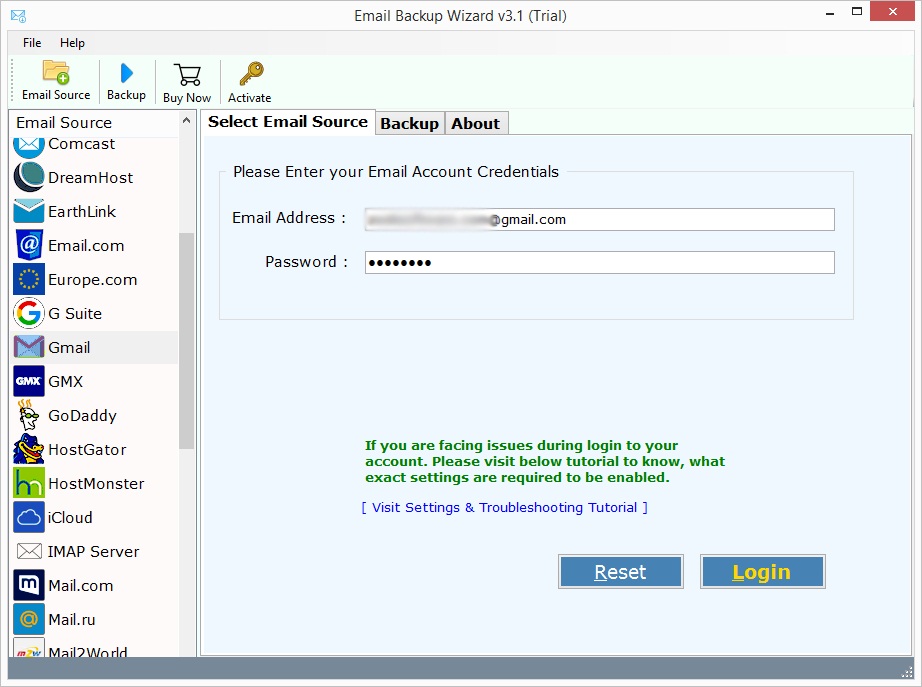This screenshot has width=922, height=687.
Task: Choose the IMAP Server text entry
Action: coord(93,552)
